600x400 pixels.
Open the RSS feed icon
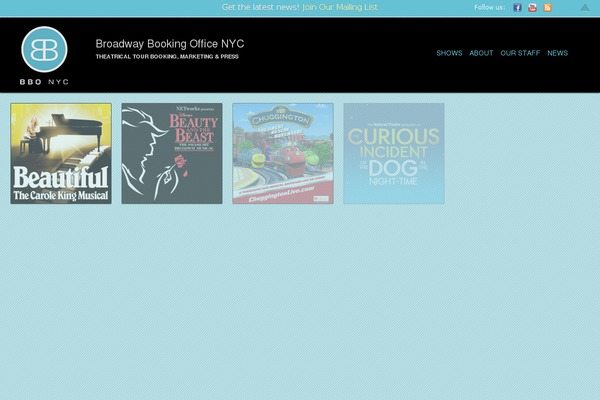(548, 8)
